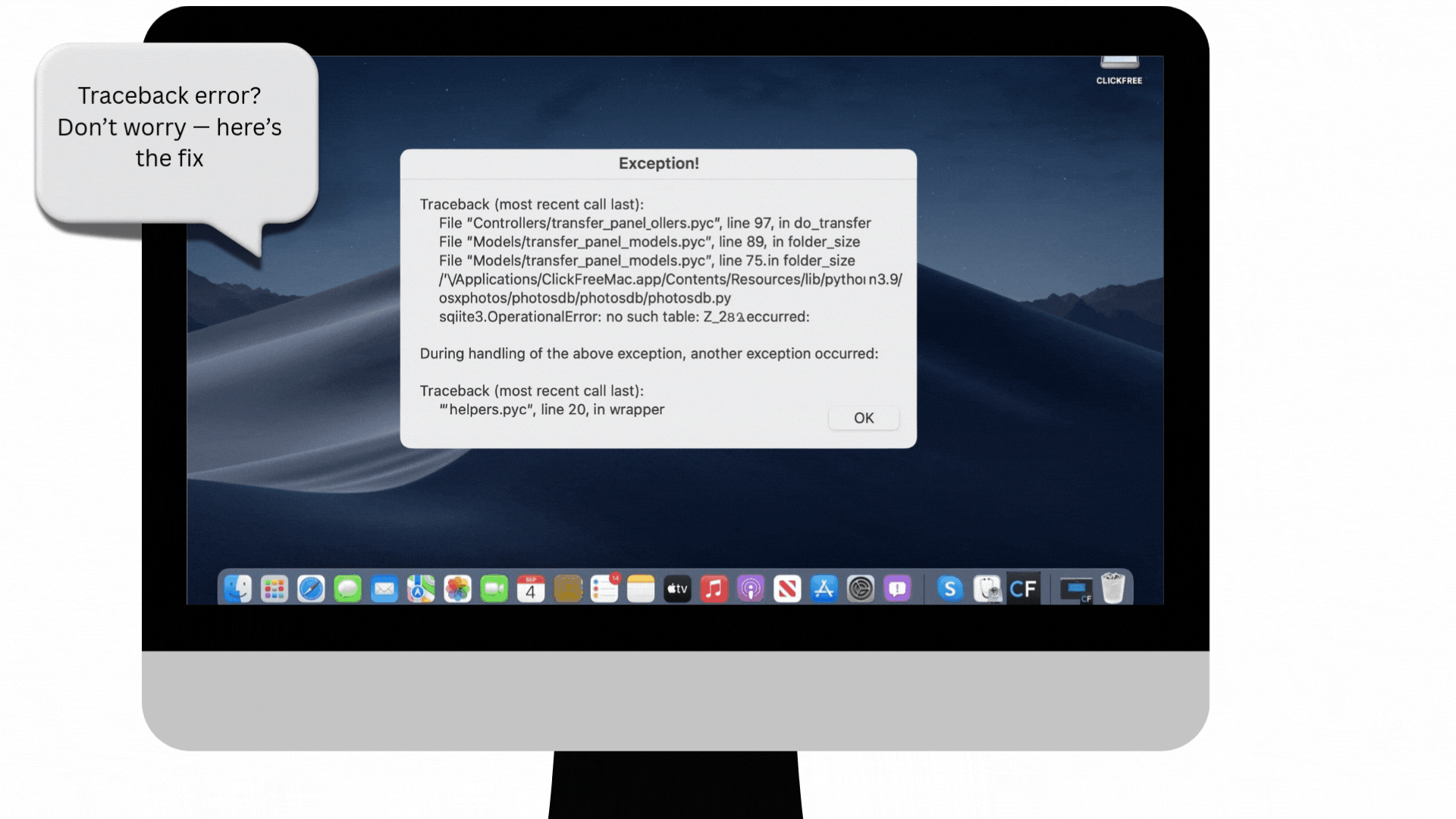The image size is (1456, 819).
Task: Open Disk Utility stethoscope icon in dock
Action: coord(987,588)
